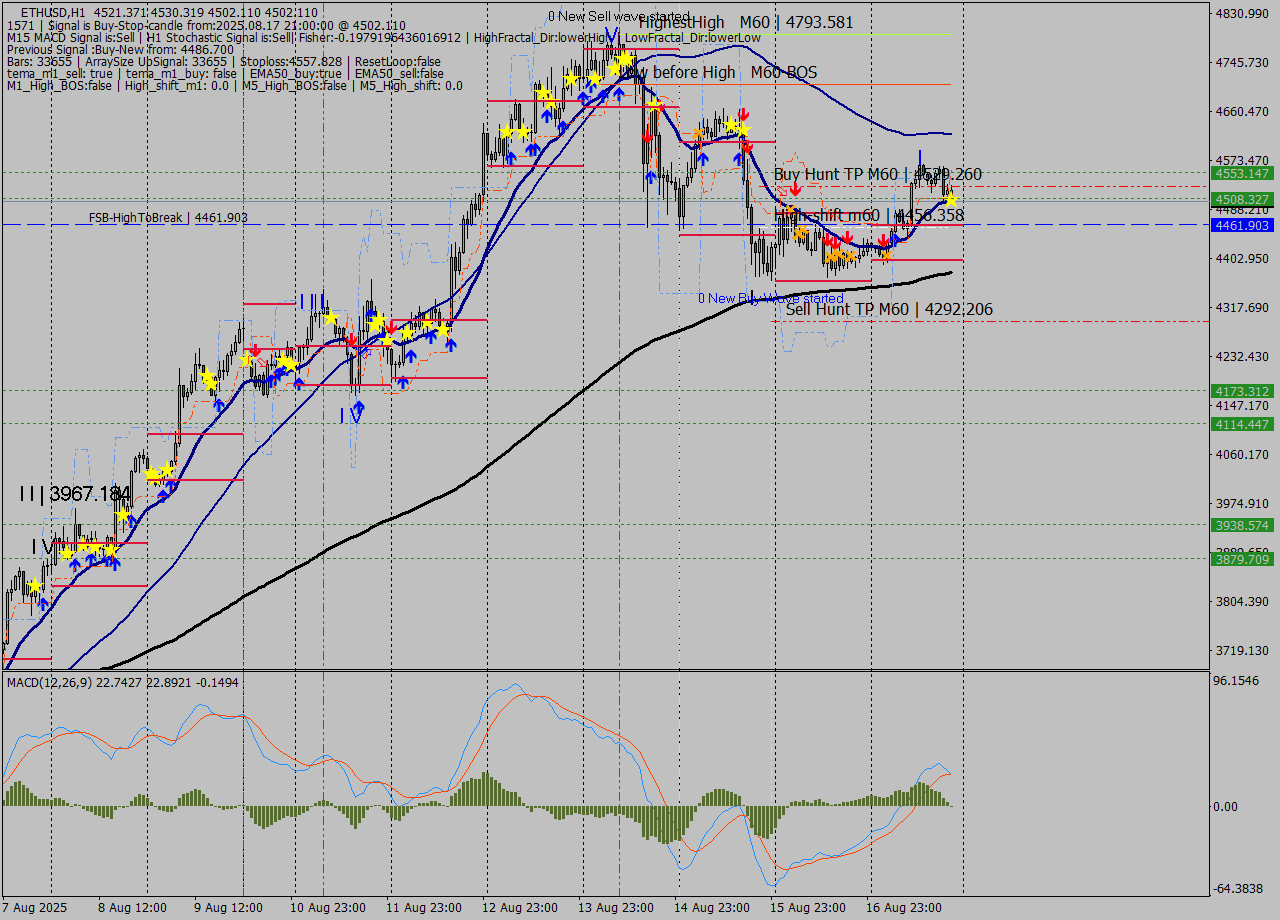Click the green 4553.147 price tag
Viewport: 1280px width, 920px height.
click(1241, 173)
